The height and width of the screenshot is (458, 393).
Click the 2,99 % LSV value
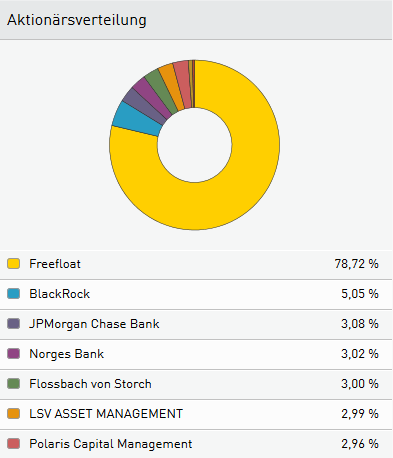[x=360, y=414]
